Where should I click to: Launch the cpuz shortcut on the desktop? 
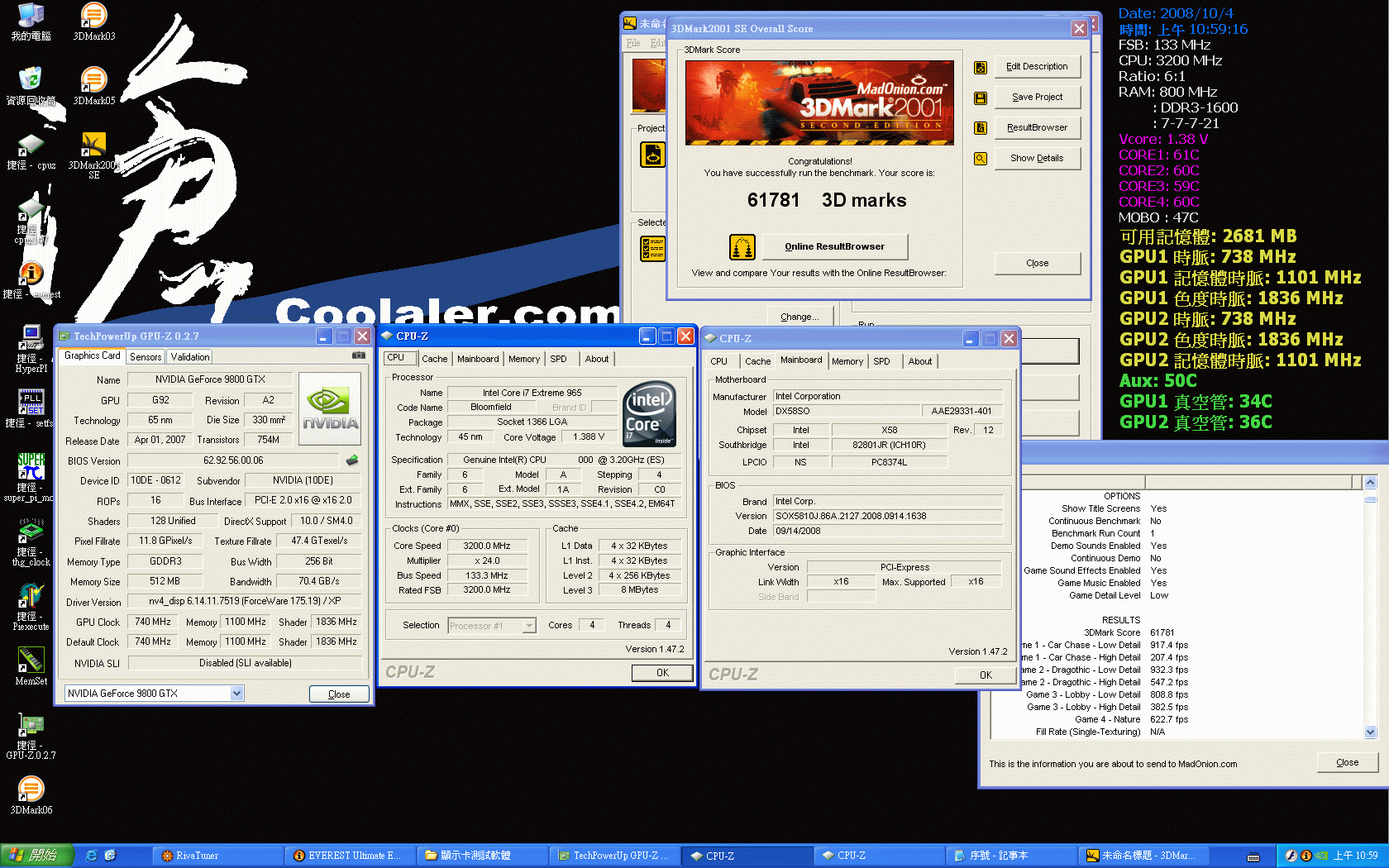[x=31, y=151]
